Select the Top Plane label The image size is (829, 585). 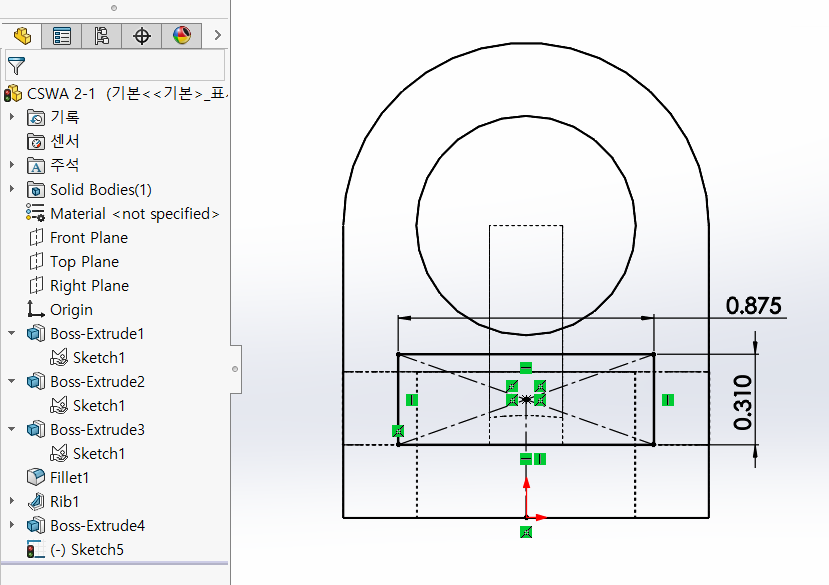[85, 262]
